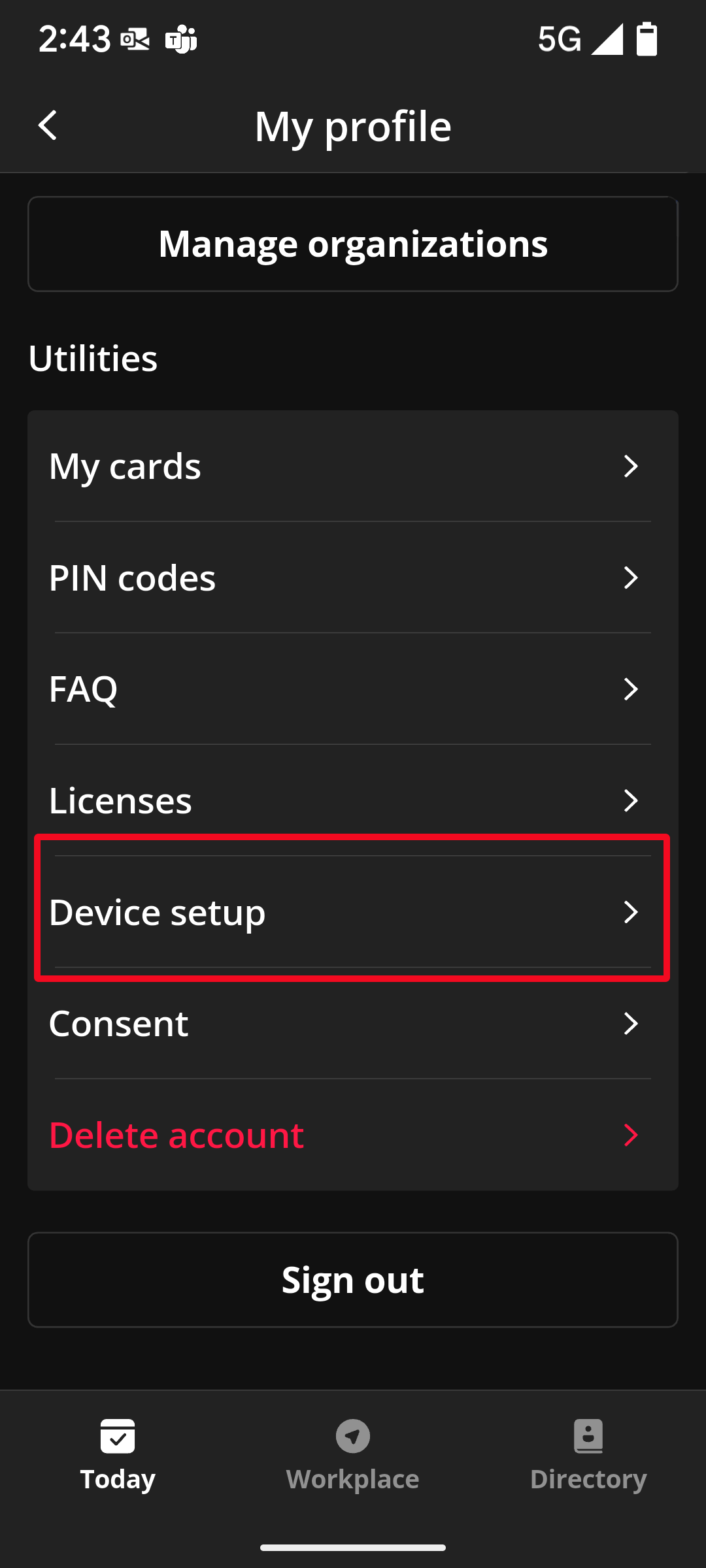Expand My cards chevron arrow
The height and width of the screenshot is (1568, 706).
tap(631, 466)
